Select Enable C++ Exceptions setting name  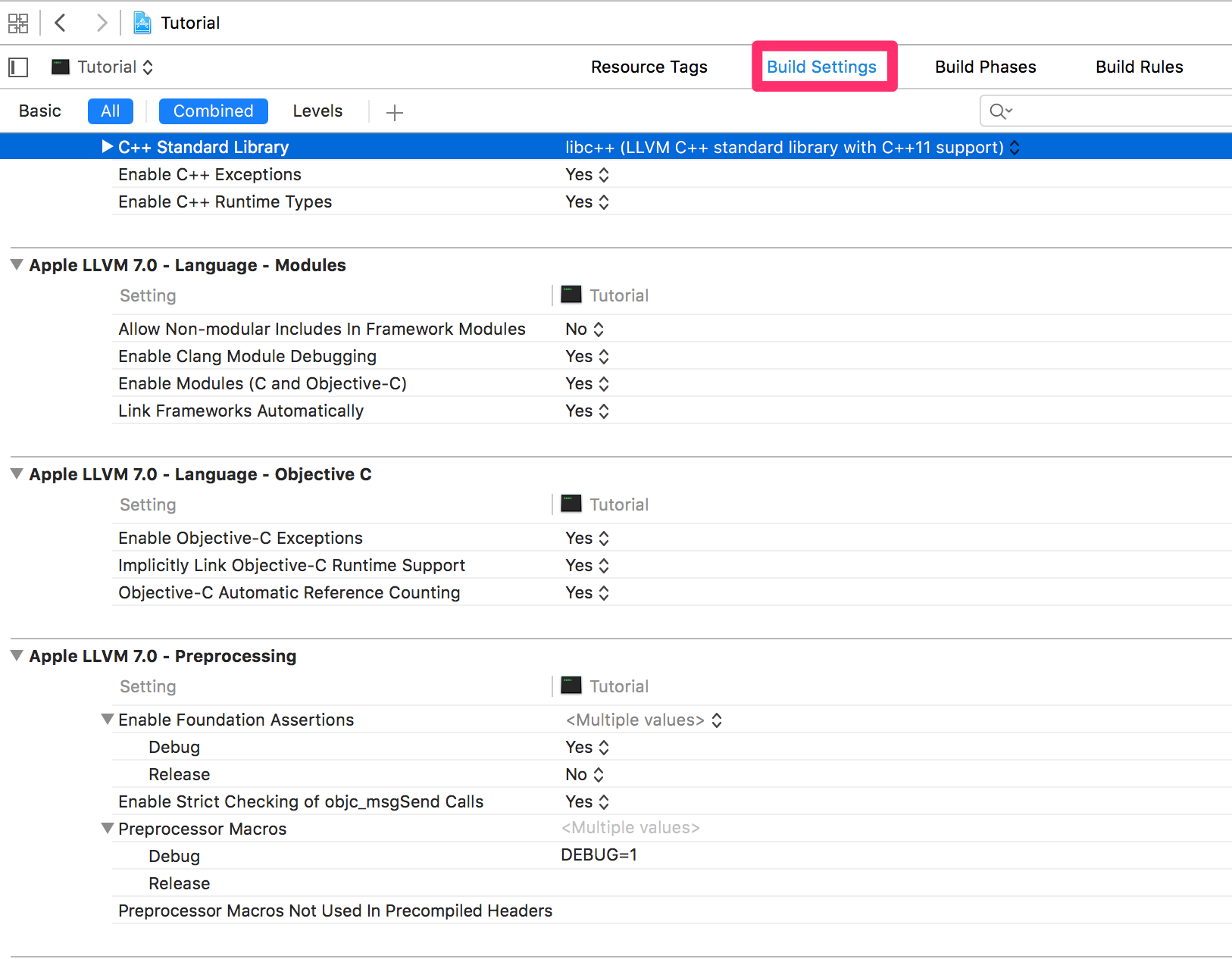tap(210, 174)
